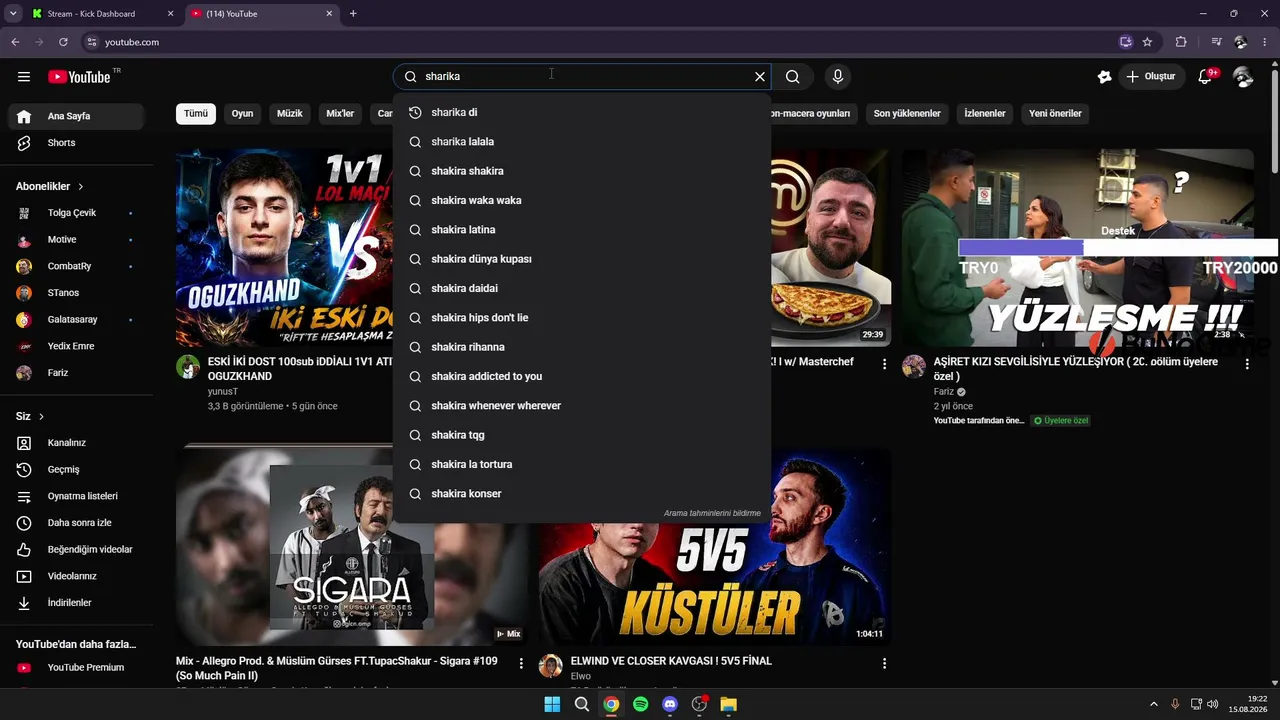Open the tab search dropdown arrow
The image size is (1280, 720).
pos(13,14)
